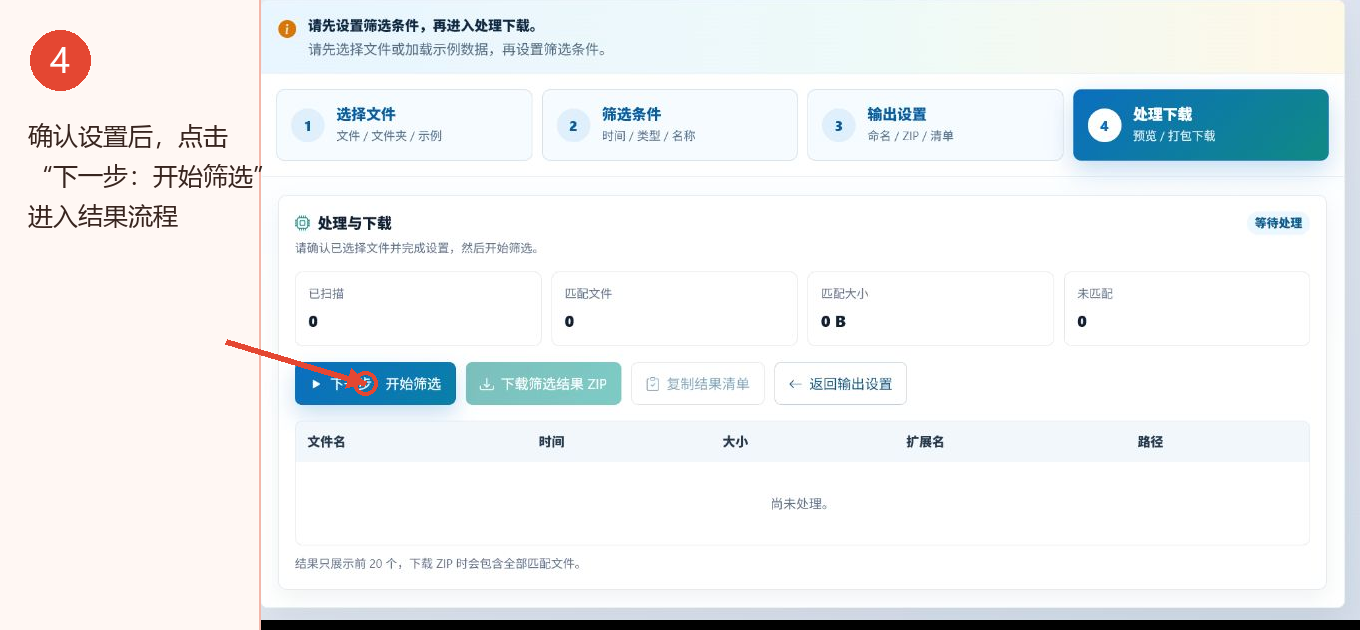Click the step number 1 circle

click(308, 126)
